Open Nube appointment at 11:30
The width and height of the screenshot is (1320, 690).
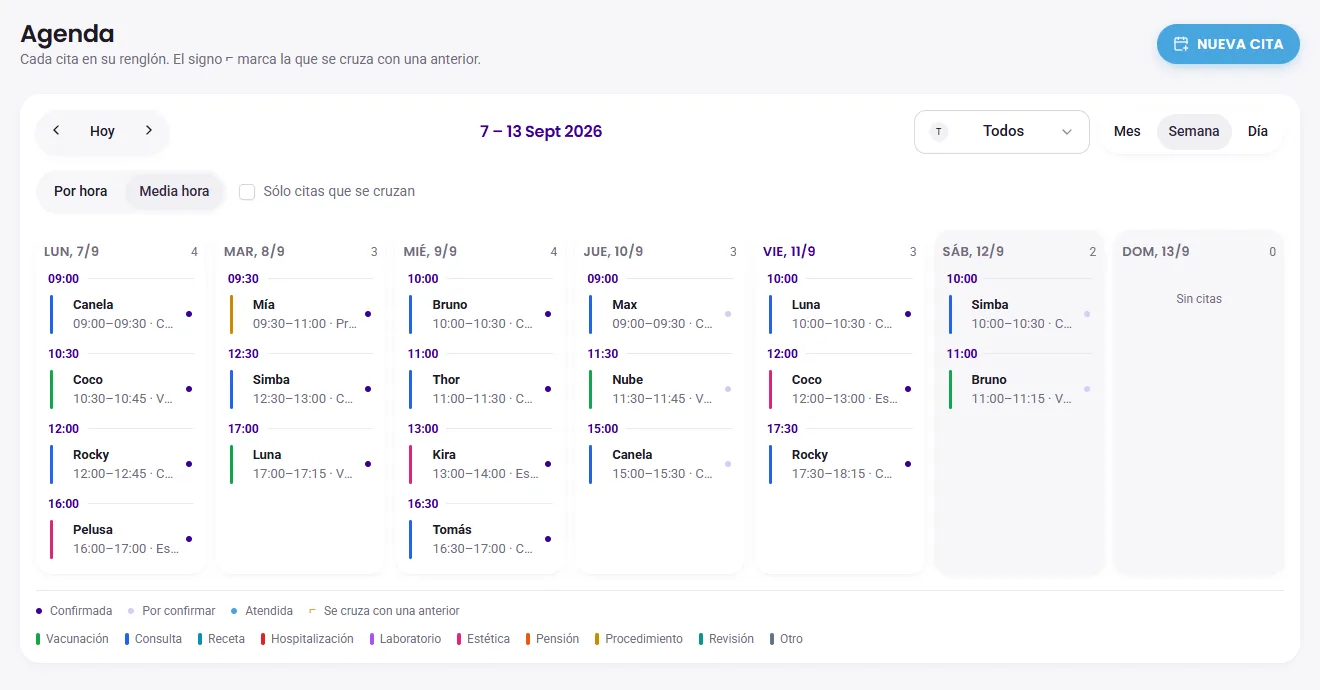[x=661, y=389]
